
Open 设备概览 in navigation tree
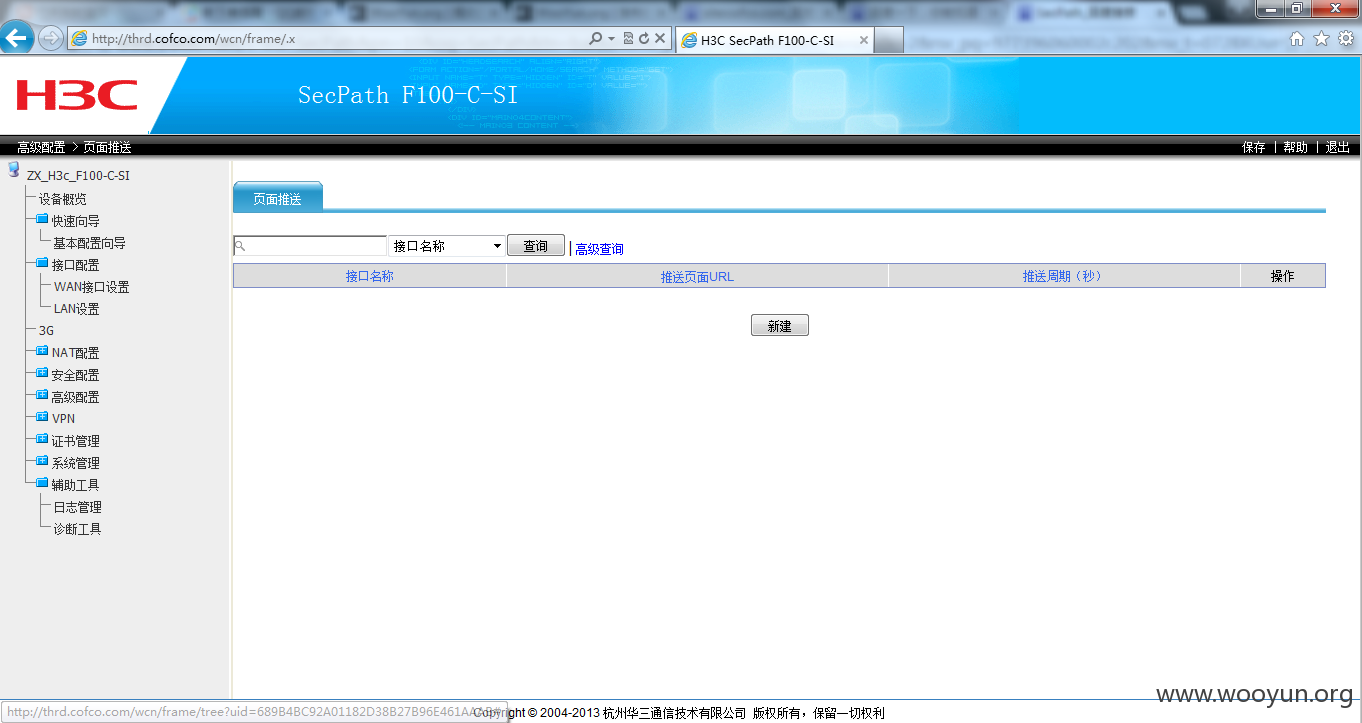click(x=63, y=199)
